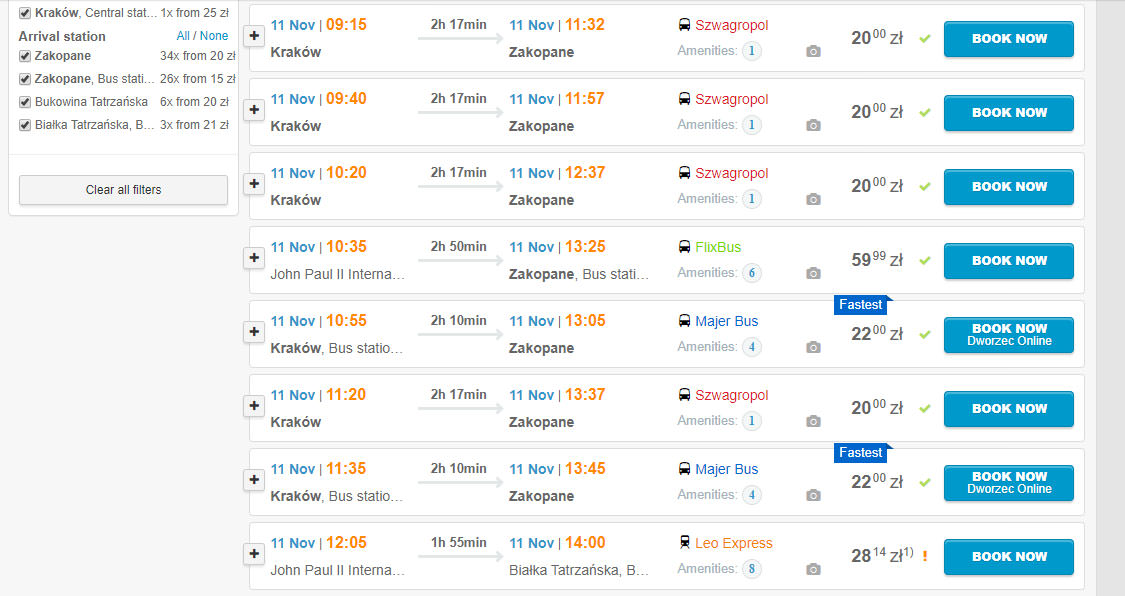The width and height of the screenshot is (1125, 596).
Task: Expand the 09:15 Kraków trip details
Action: 254,36
